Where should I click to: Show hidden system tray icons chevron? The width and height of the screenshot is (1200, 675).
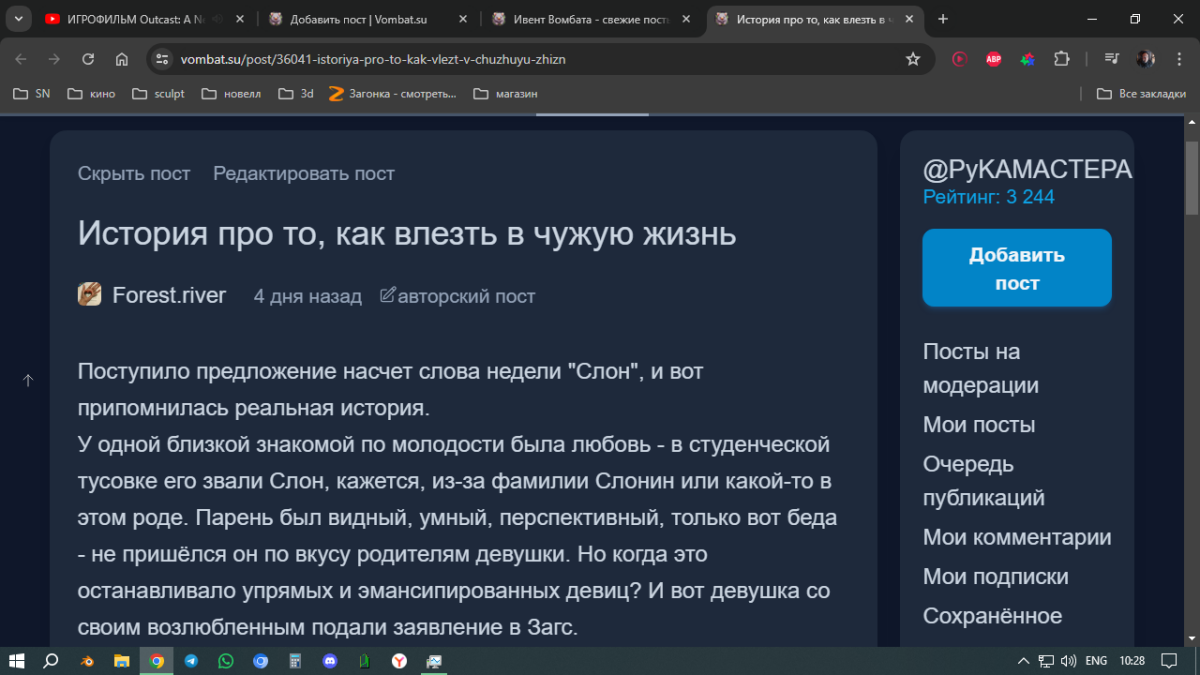[1022, 661]
